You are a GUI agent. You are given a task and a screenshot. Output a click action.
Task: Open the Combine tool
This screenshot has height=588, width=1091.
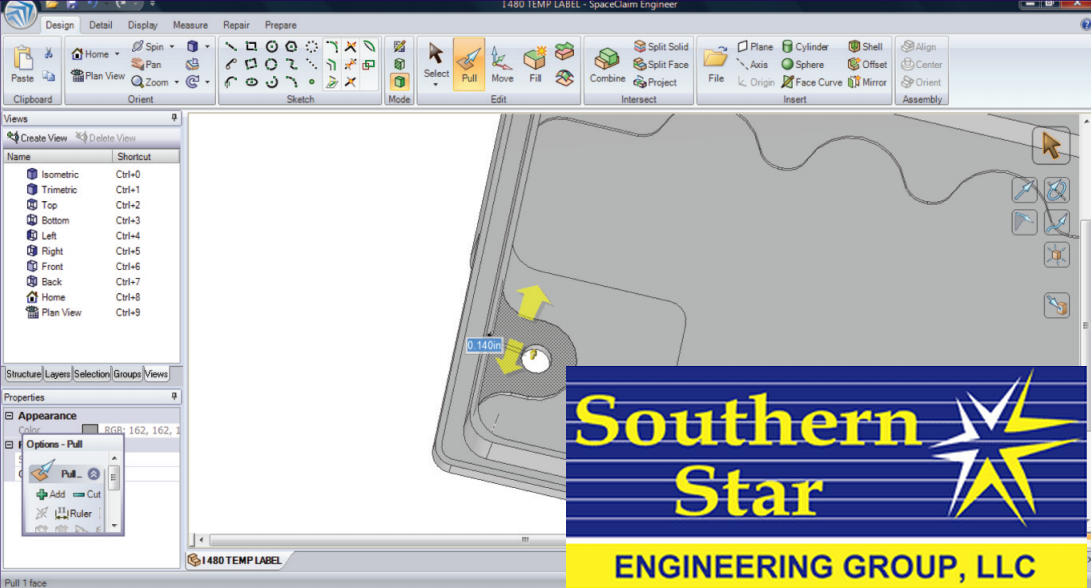pyautogui.click(x=607, y=64)
